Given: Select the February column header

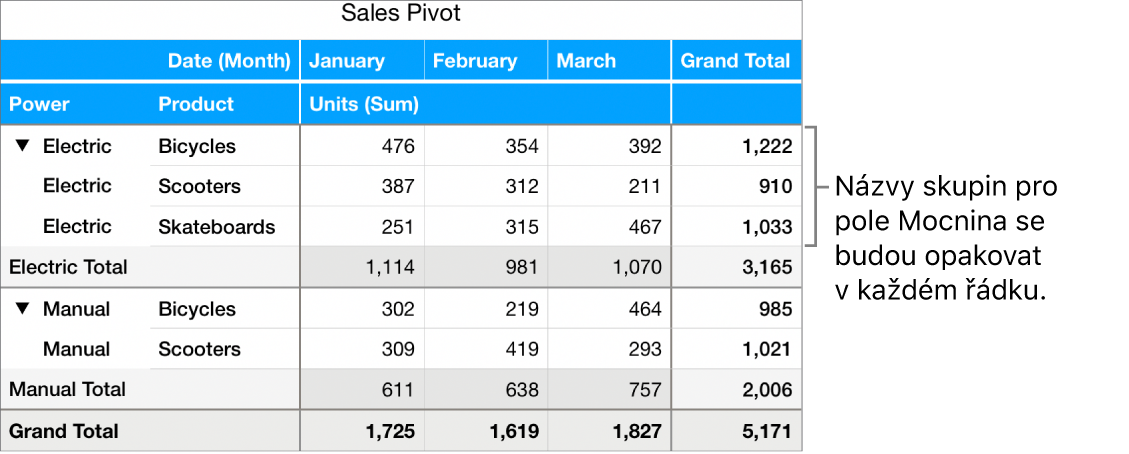Looking at the screenshot, I should tap(475, 61).
